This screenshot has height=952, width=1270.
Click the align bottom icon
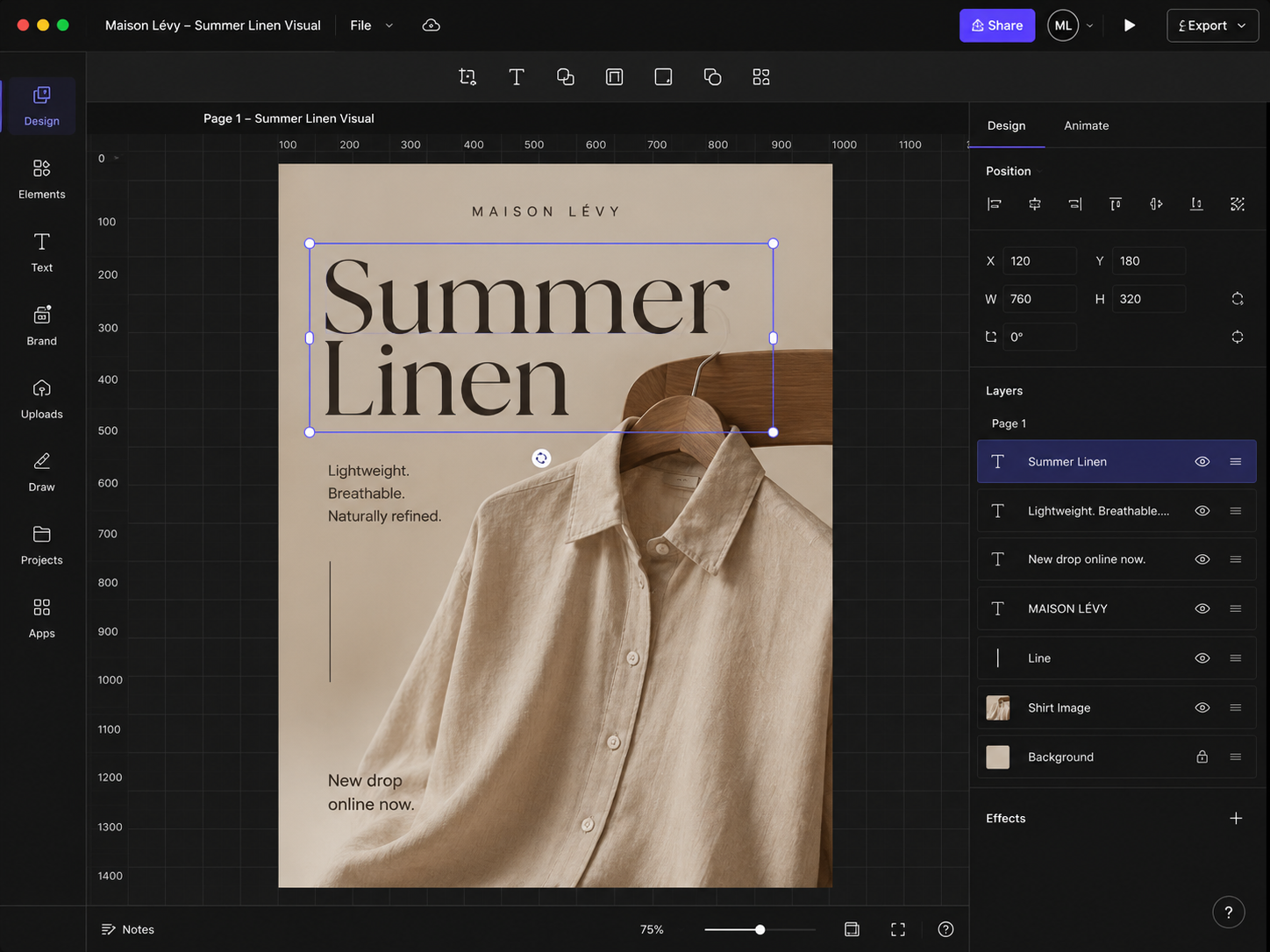pos(1196,204)
